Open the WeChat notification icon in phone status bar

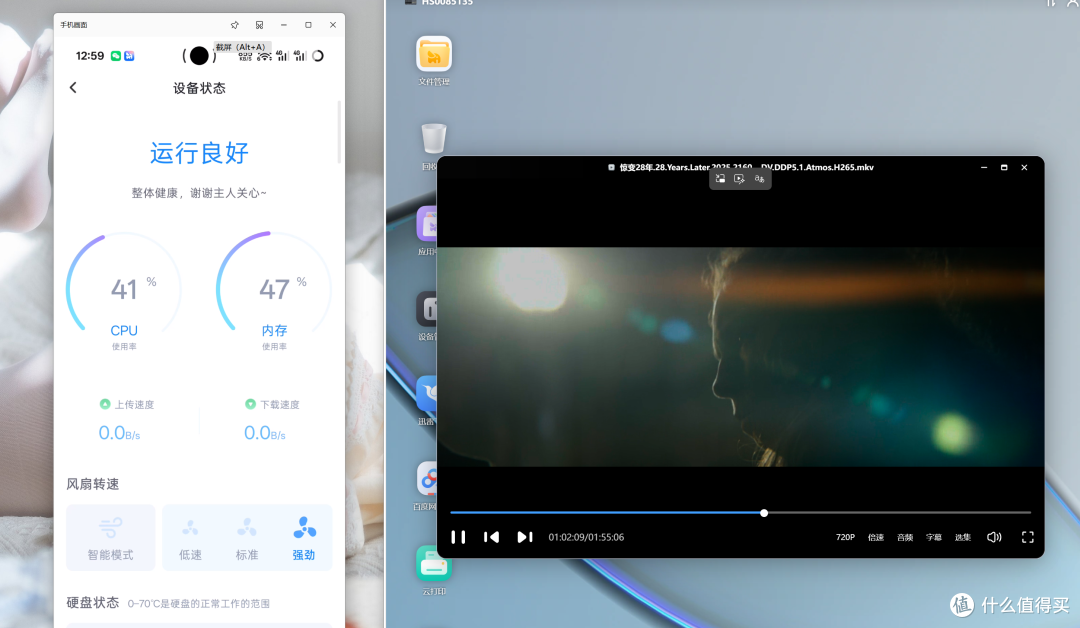[116, 56]
